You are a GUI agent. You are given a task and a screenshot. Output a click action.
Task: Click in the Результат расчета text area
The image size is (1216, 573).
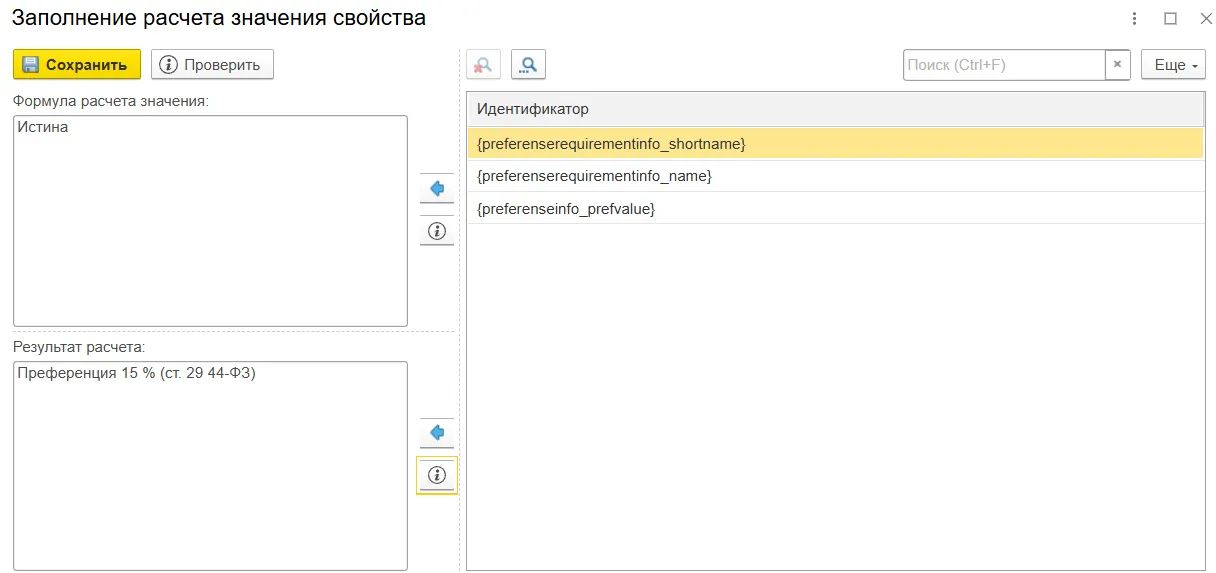(x=210, y=466)
